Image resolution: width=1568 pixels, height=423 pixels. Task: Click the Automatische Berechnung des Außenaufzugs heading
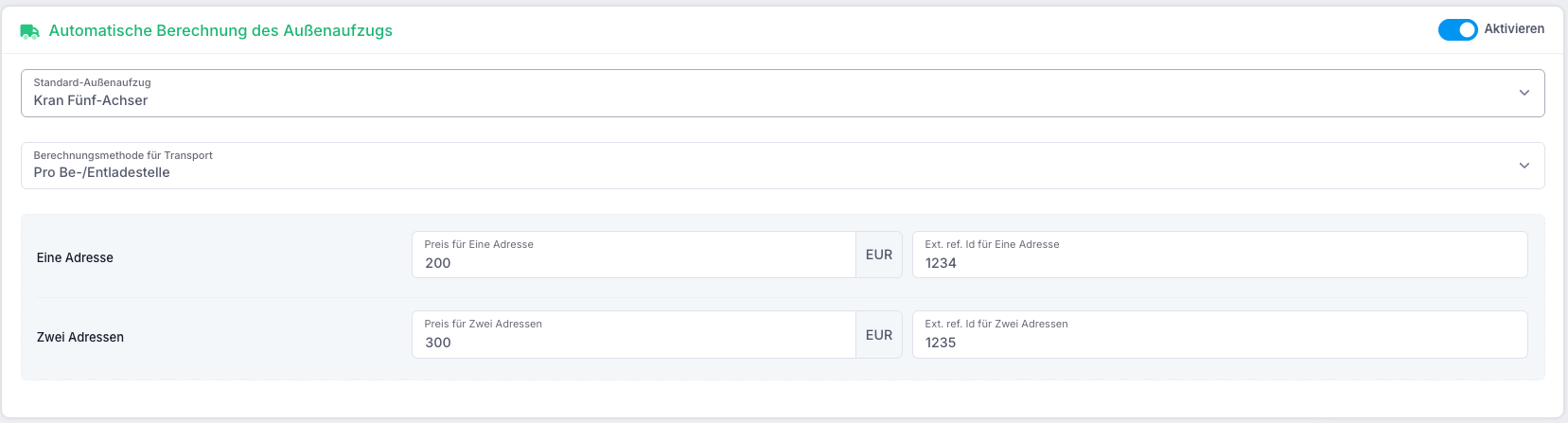(x=220, y=30)
